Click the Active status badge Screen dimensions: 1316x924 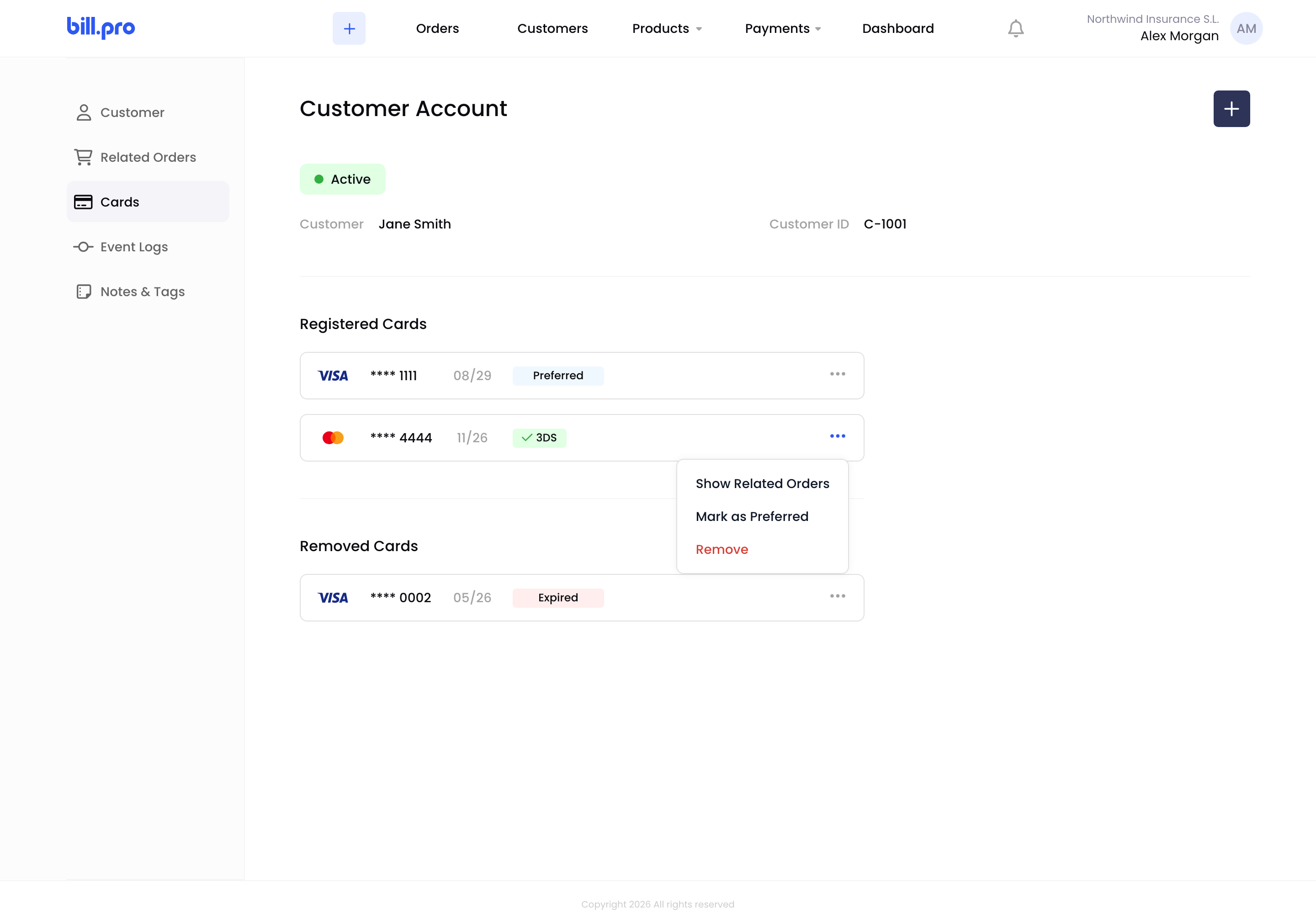tap(343, 179)
